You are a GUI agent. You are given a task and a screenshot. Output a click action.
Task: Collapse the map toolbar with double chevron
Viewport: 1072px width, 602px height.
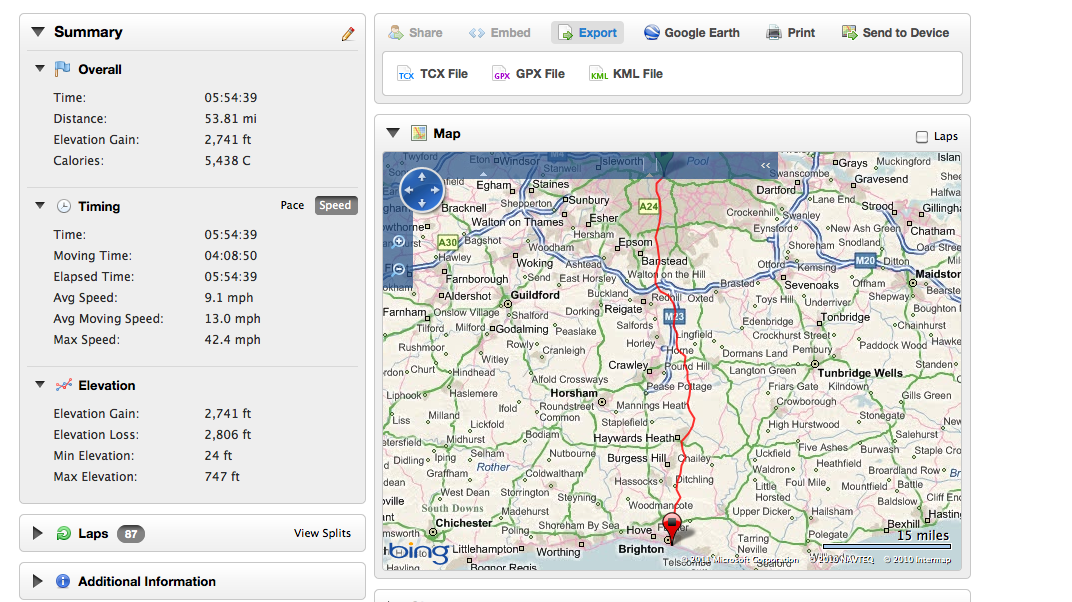click(x=766, y=166)
